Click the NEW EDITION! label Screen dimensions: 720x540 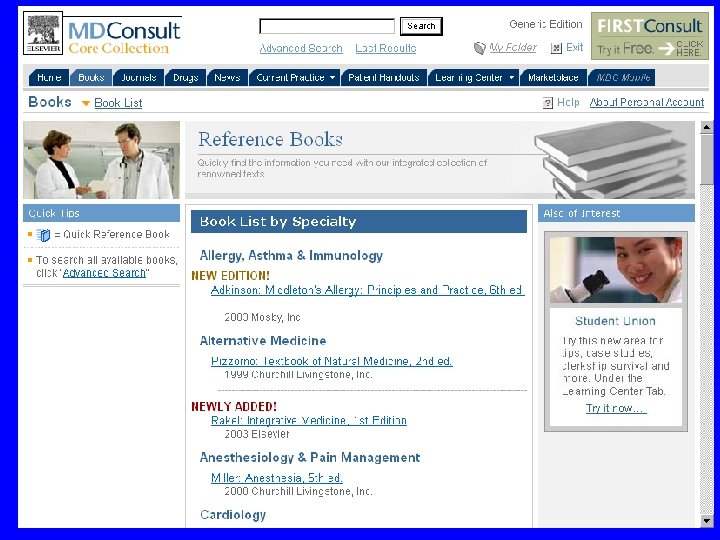(231, 276)
